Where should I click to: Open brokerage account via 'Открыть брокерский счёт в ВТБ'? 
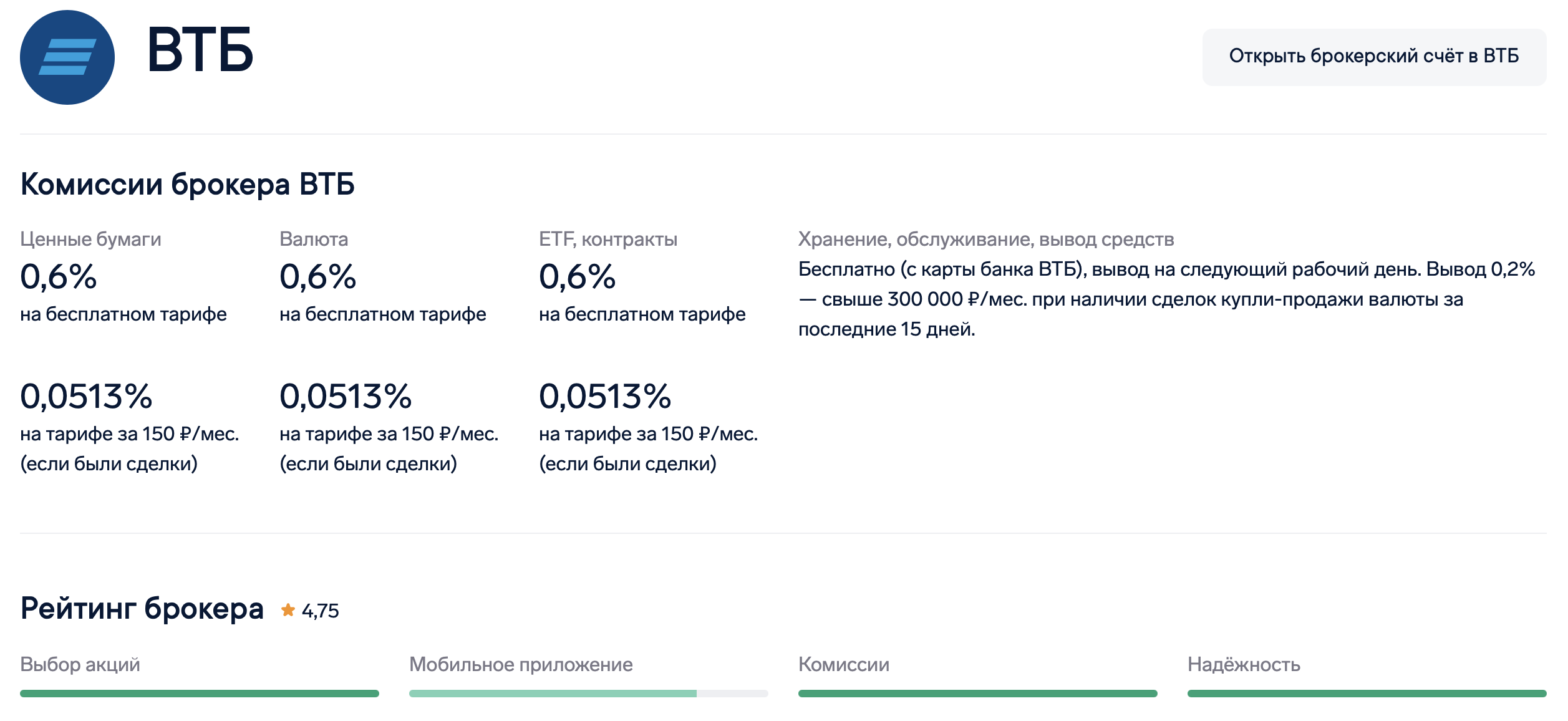pyautogui.click(x=1374, y=57)
